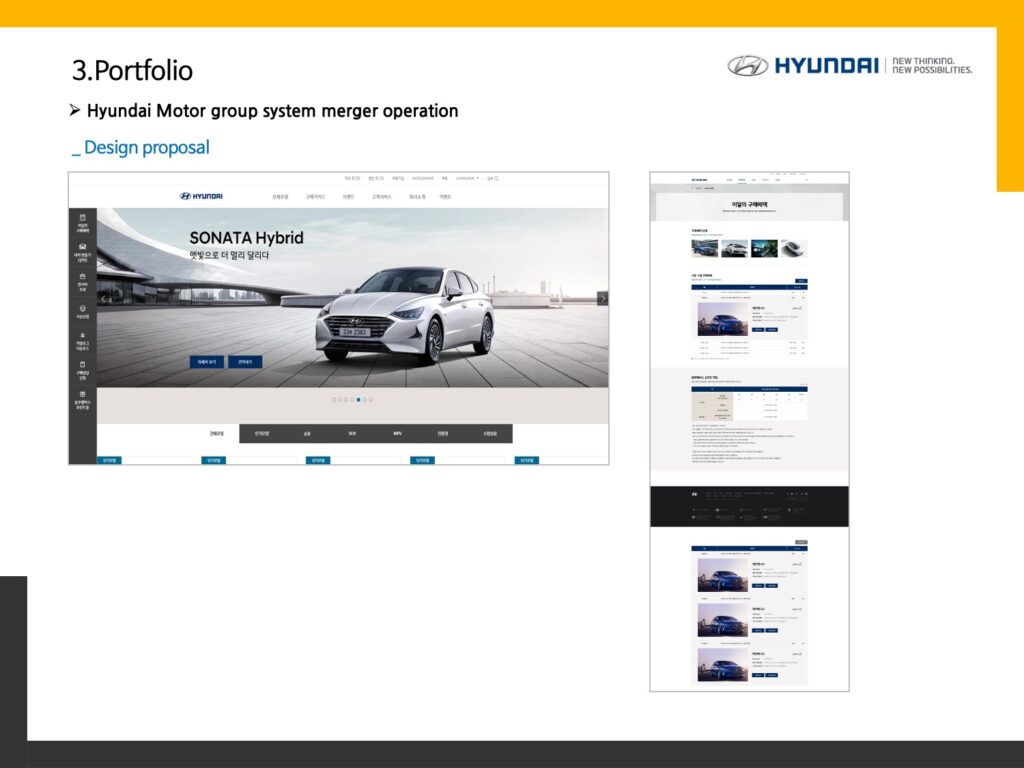Select the last carousel indicator dot
Image resolution: width=1024 pixels, height=768 pixels.
[371, 399]
